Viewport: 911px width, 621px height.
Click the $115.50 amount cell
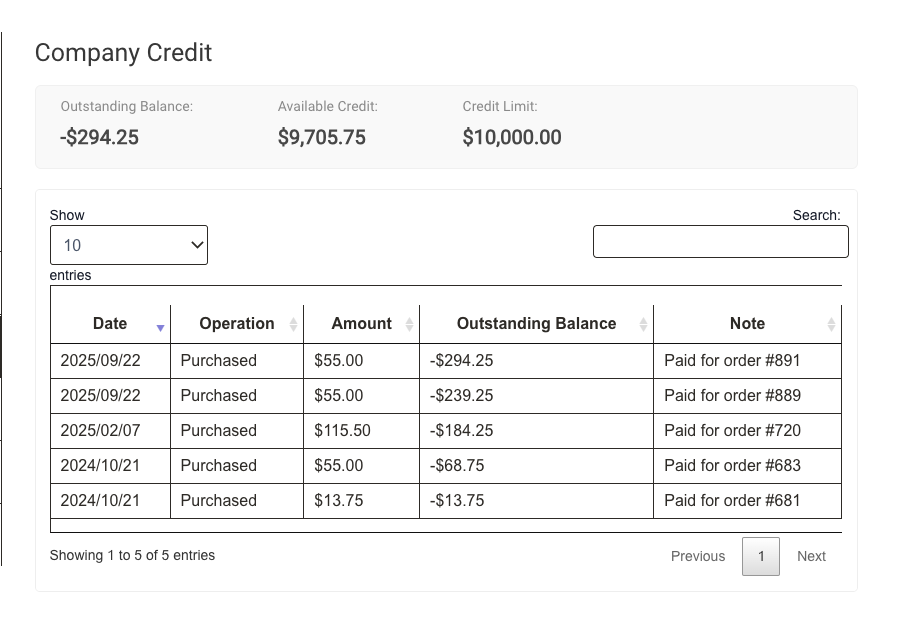[342, 431]
